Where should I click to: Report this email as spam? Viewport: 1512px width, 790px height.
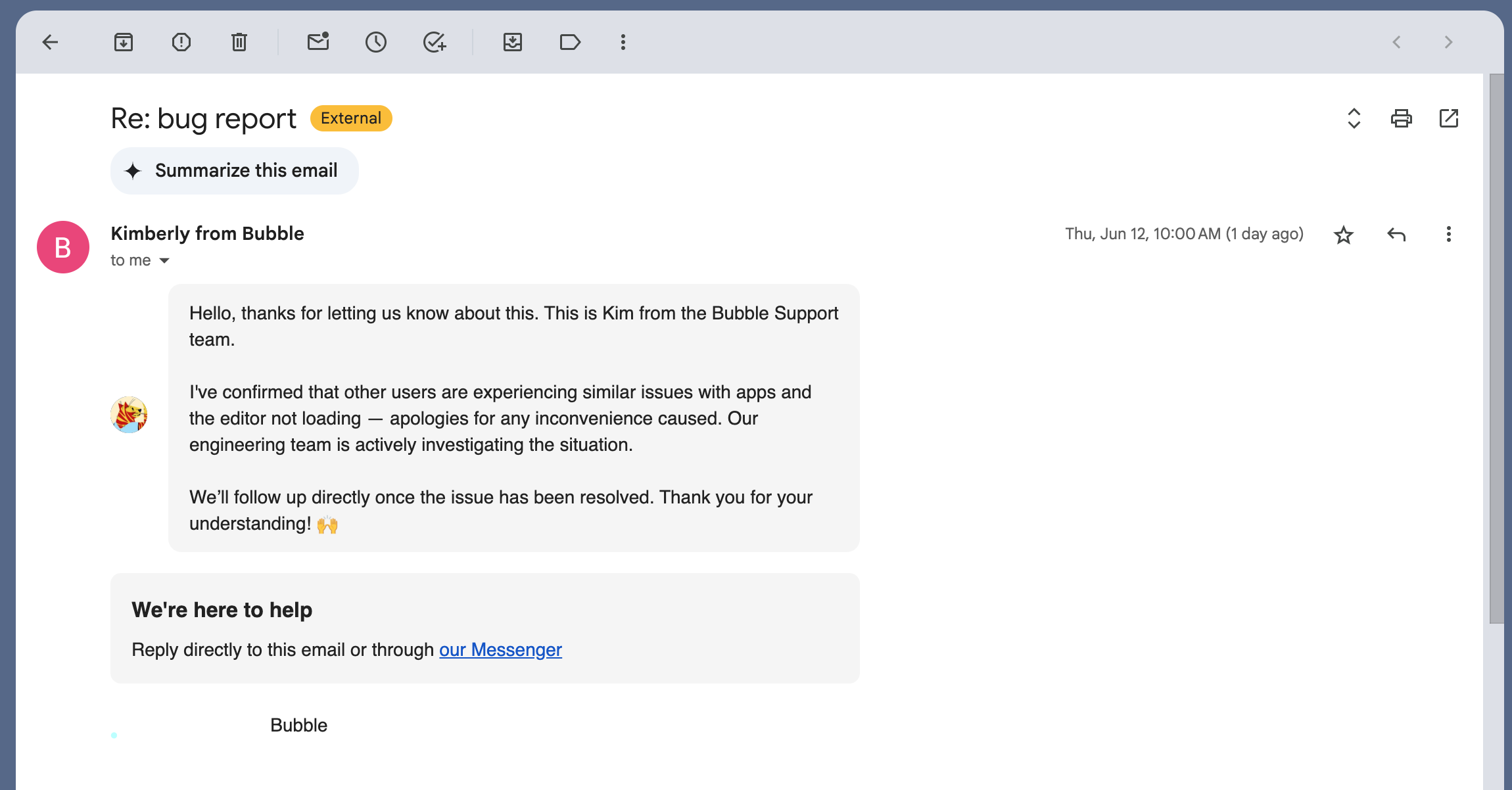[181, 42]
